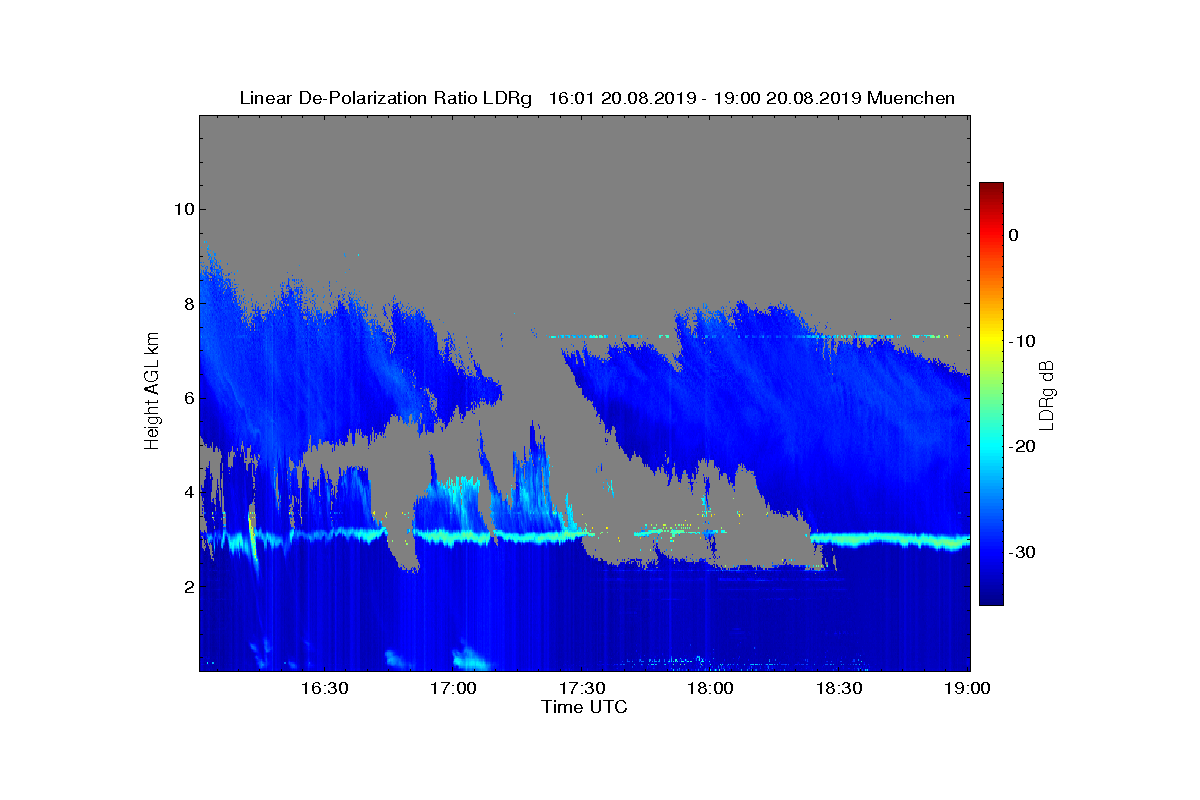This screenshot has height=800, width=1200.
Task: Click the '17:30' time axis label
Action: click(582, 689)
